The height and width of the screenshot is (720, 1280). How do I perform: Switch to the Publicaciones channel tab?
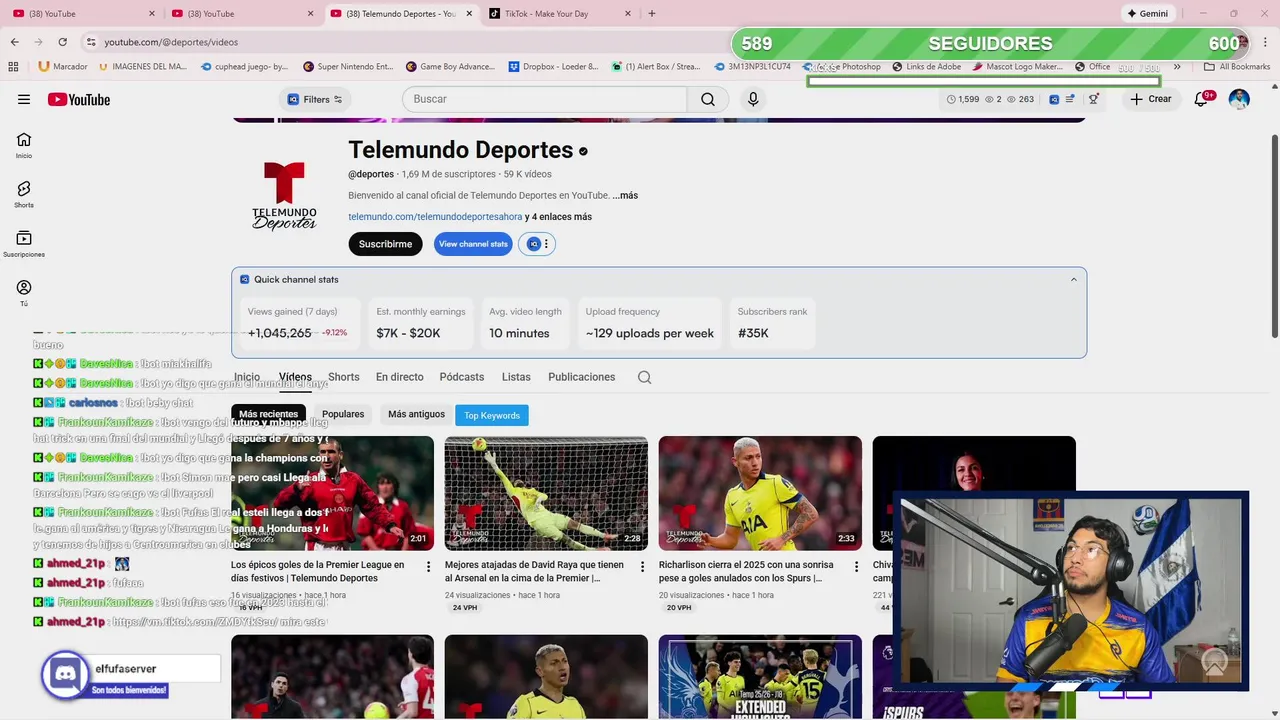581,377
